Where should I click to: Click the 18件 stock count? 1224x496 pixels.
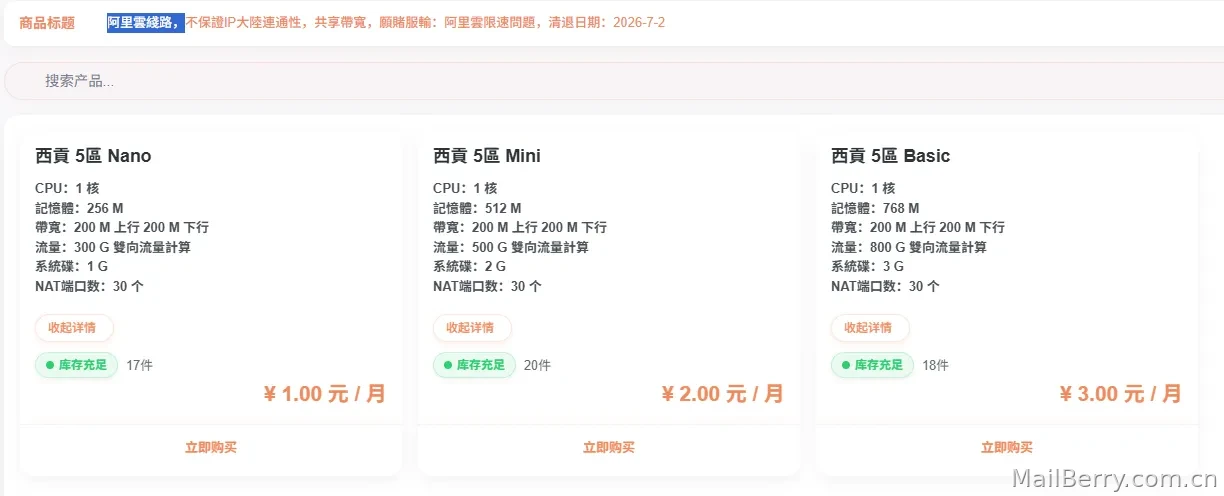coord(935,366)
